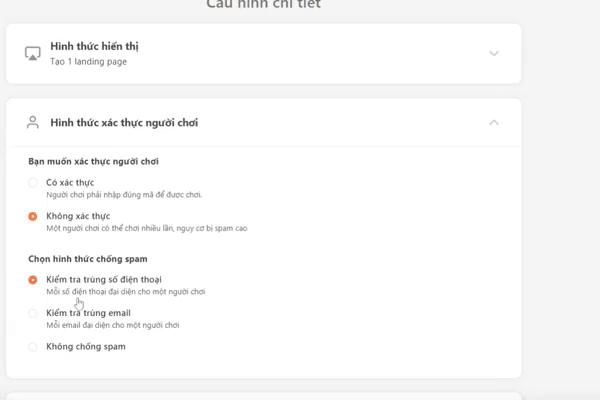This screenshot has width=600, height=400.
Task: Click the Bạn muốn xác thực người chơi heading
Action: [x=93, y=162]
